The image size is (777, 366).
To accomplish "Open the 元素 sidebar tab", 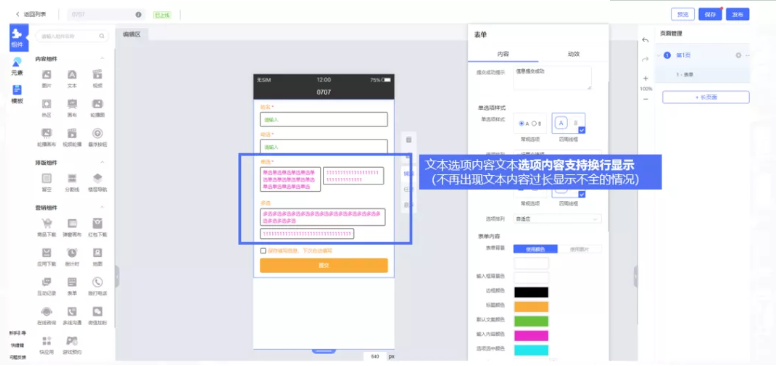I will click(17, 66).
